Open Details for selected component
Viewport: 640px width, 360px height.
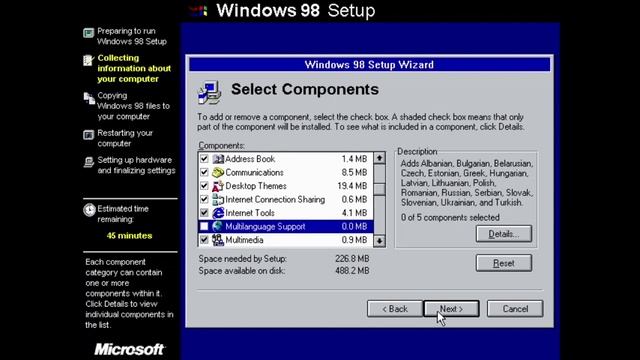coord(504,234)
